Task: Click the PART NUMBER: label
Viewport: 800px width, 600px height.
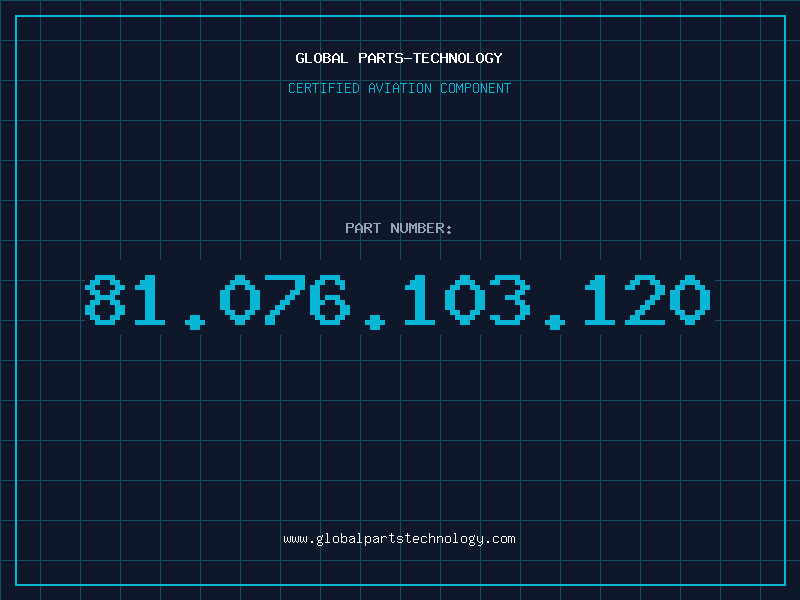Action: click(x=398, y=228)
